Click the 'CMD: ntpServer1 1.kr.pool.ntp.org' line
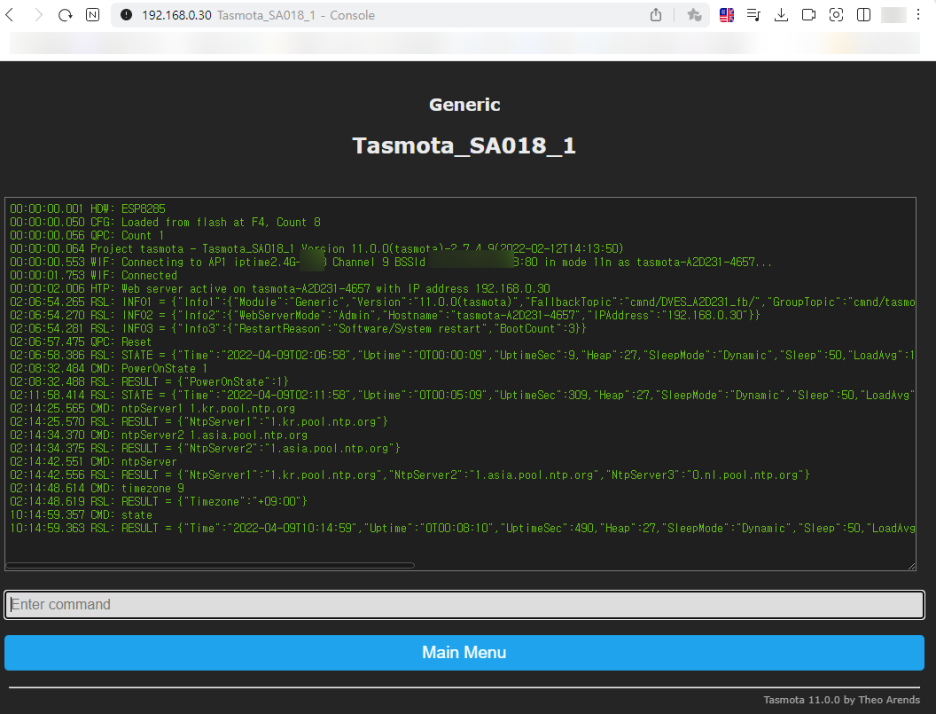 click(x=153, y=409)
